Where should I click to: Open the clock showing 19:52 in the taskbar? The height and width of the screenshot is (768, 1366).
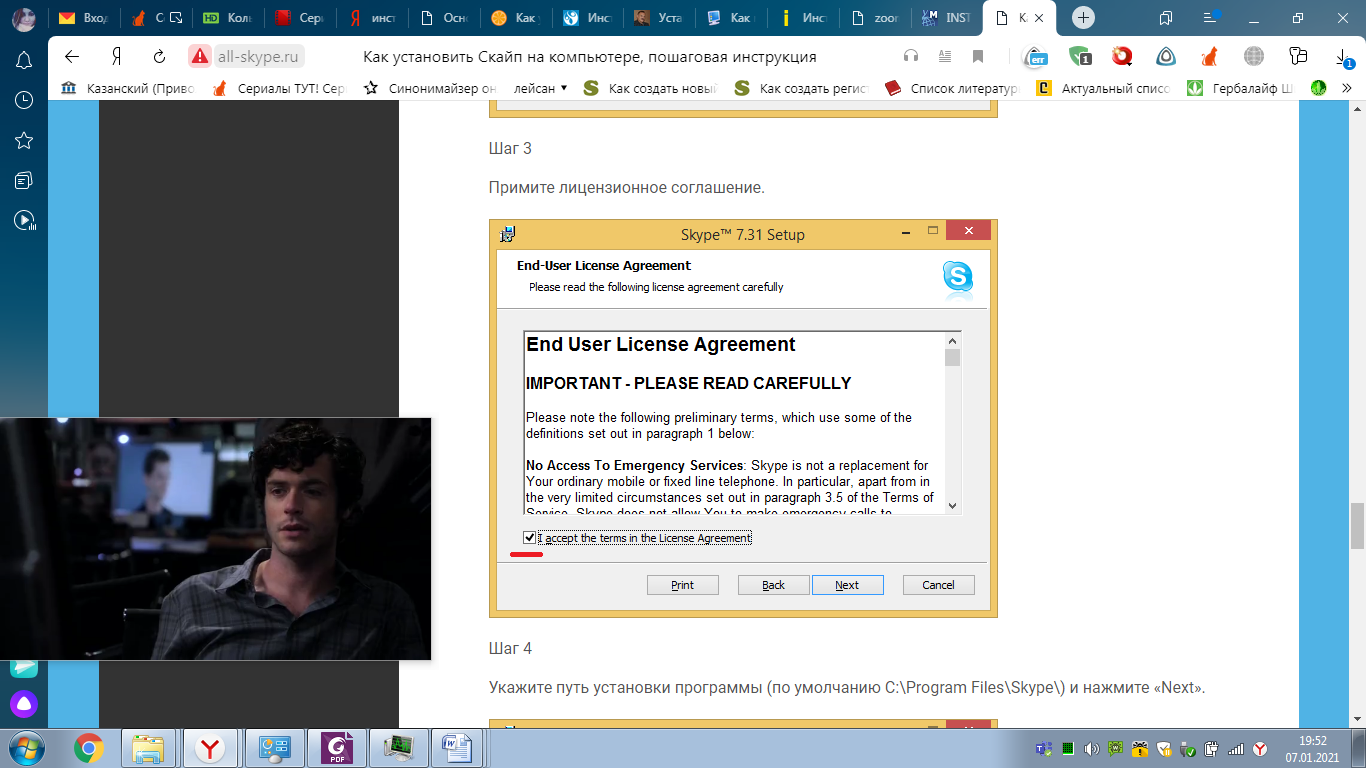point(1311,748)
